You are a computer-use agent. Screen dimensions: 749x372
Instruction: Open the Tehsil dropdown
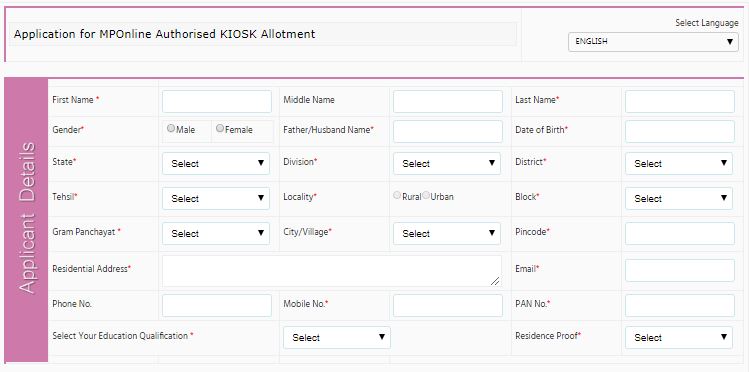[216, 198]
